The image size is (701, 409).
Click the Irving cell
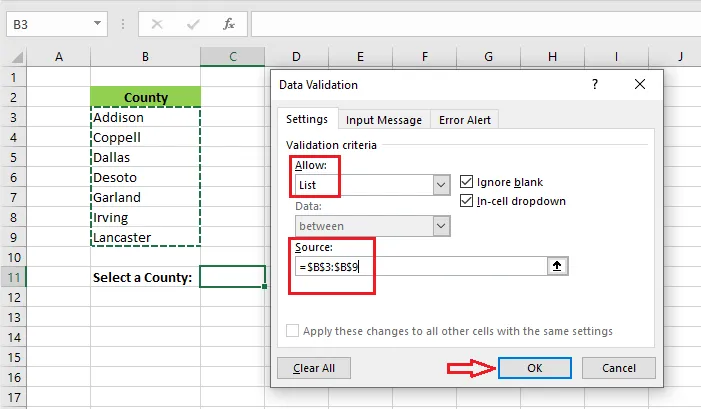point(145,217)
